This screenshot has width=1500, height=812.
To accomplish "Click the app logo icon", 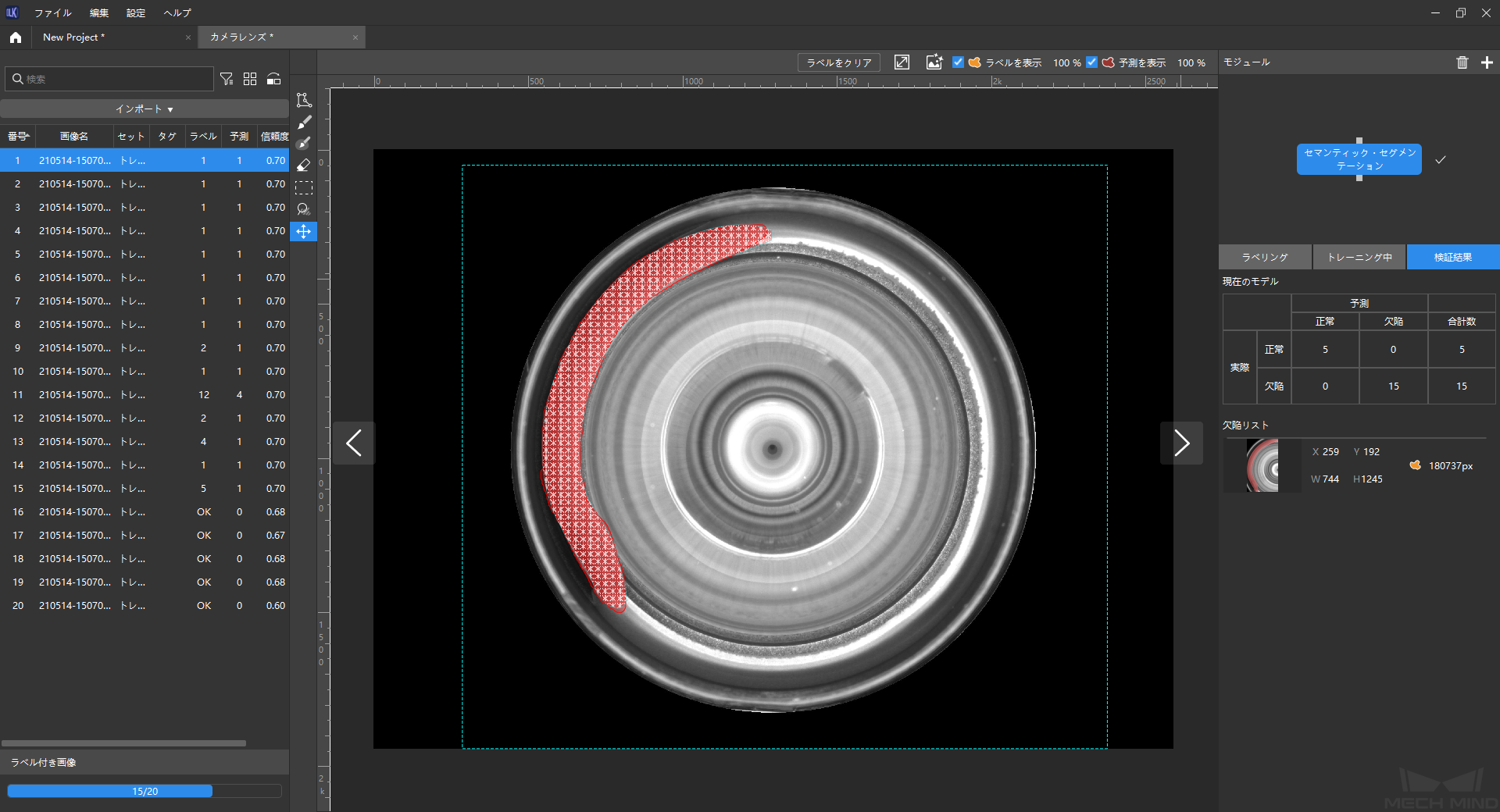I will (x=12, y=12).
